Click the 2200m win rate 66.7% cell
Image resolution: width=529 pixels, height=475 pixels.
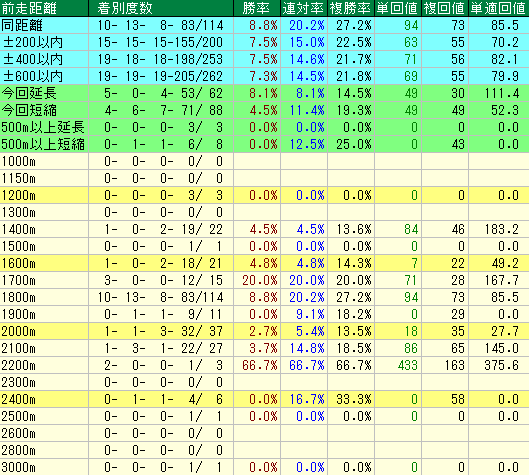coord(259,365)
